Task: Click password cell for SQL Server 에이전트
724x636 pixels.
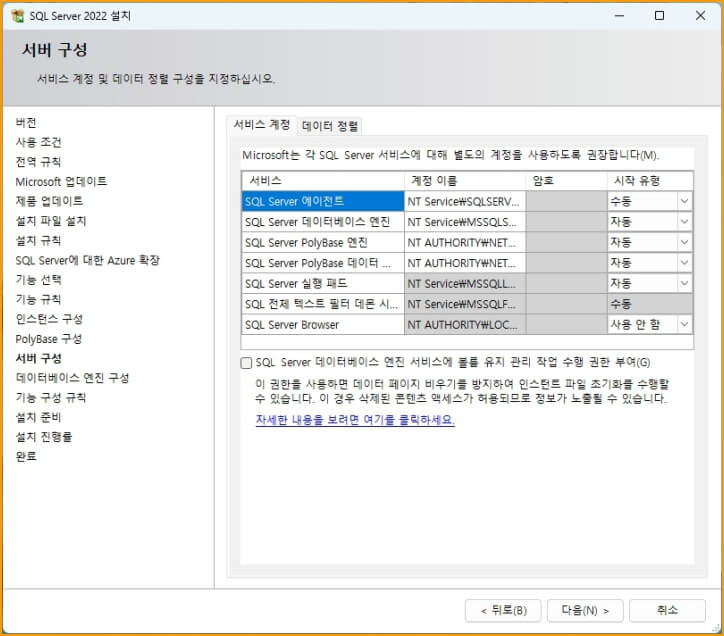Action: pyautogui.click(x=567, y=201)
